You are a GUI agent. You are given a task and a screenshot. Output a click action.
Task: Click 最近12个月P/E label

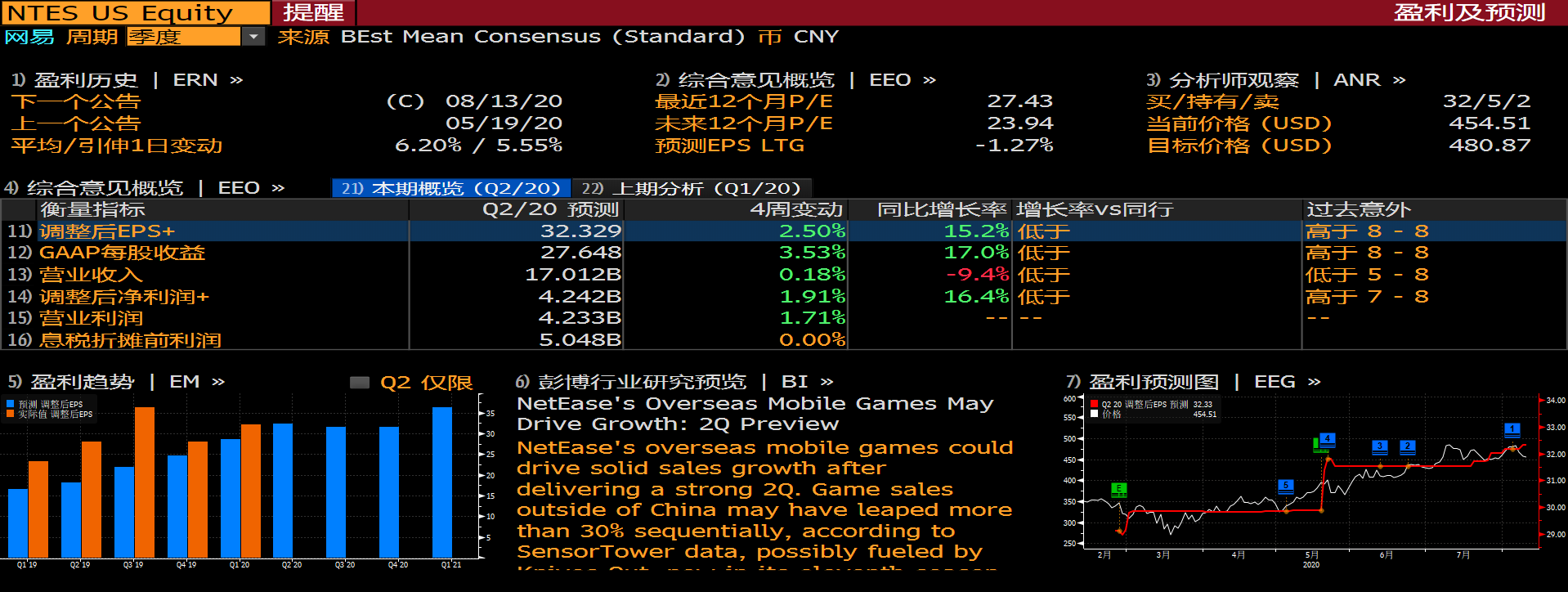744,101
